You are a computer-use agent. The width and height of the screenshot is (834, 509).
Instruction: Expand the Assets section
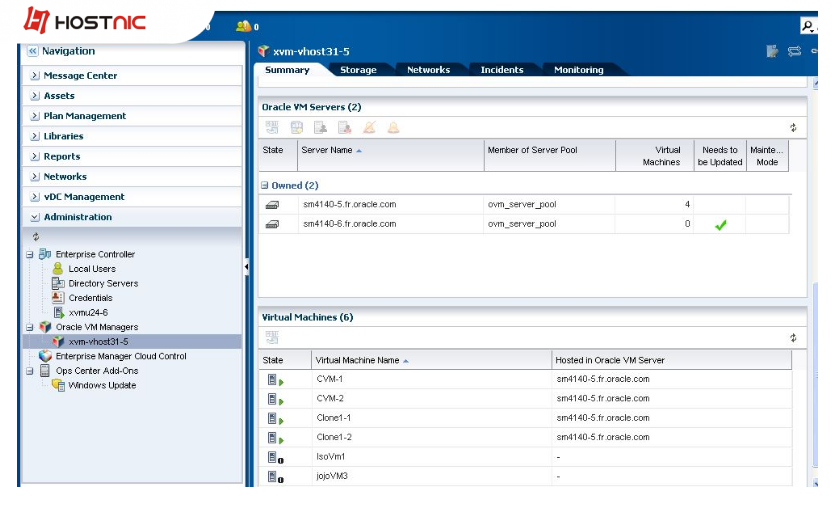[x=35, y=96]
